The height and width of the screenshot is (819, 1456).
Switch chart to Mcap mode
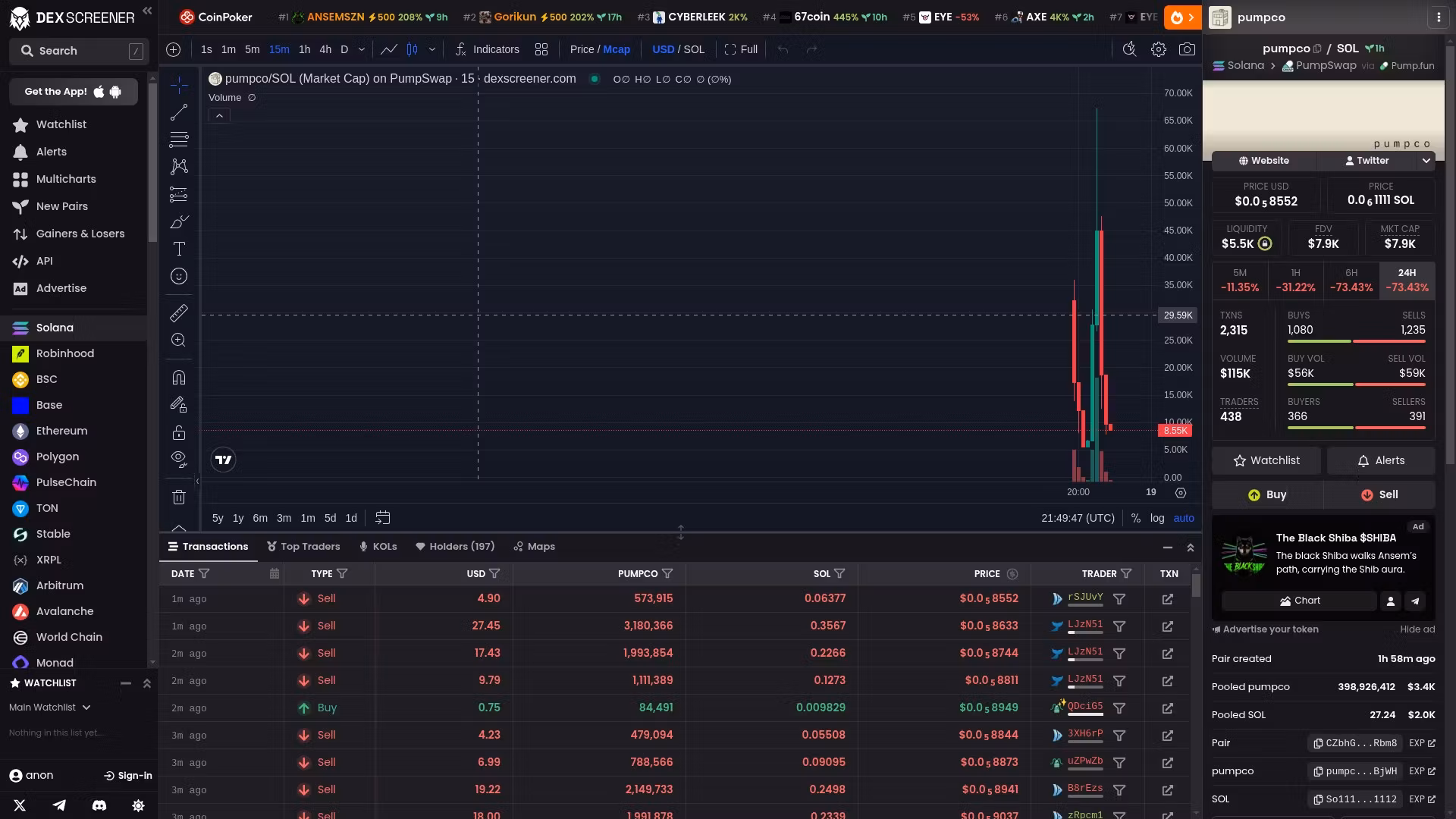[x=617, y=49]
